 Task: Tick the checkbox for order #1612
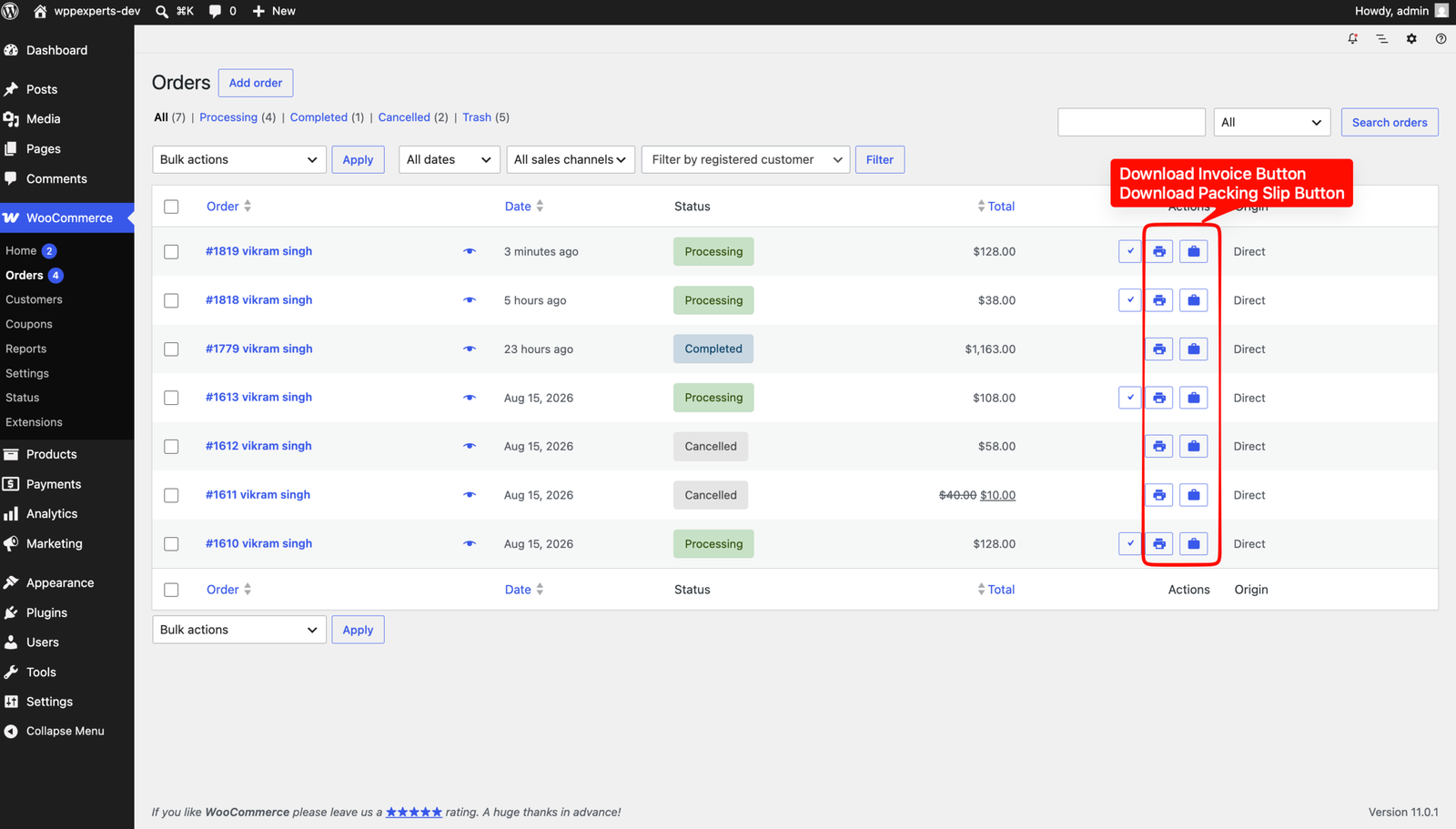tap(171, 446)
